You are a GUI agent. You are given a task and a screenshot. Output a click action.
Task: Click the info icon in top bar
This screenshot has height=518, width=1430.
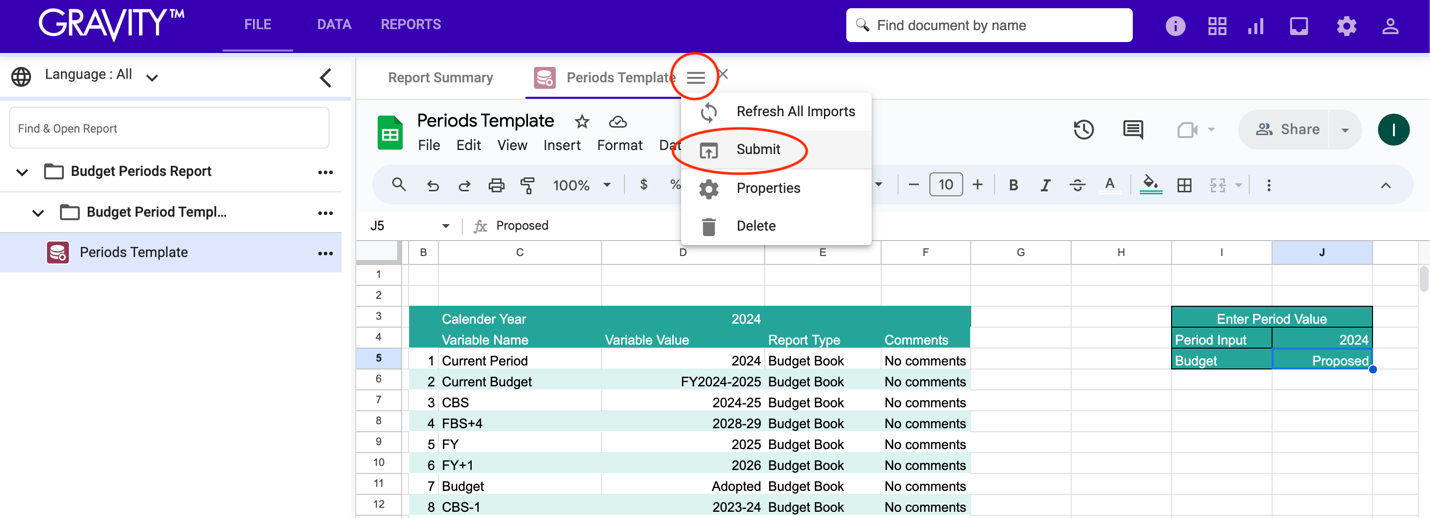click(1175, 26)
